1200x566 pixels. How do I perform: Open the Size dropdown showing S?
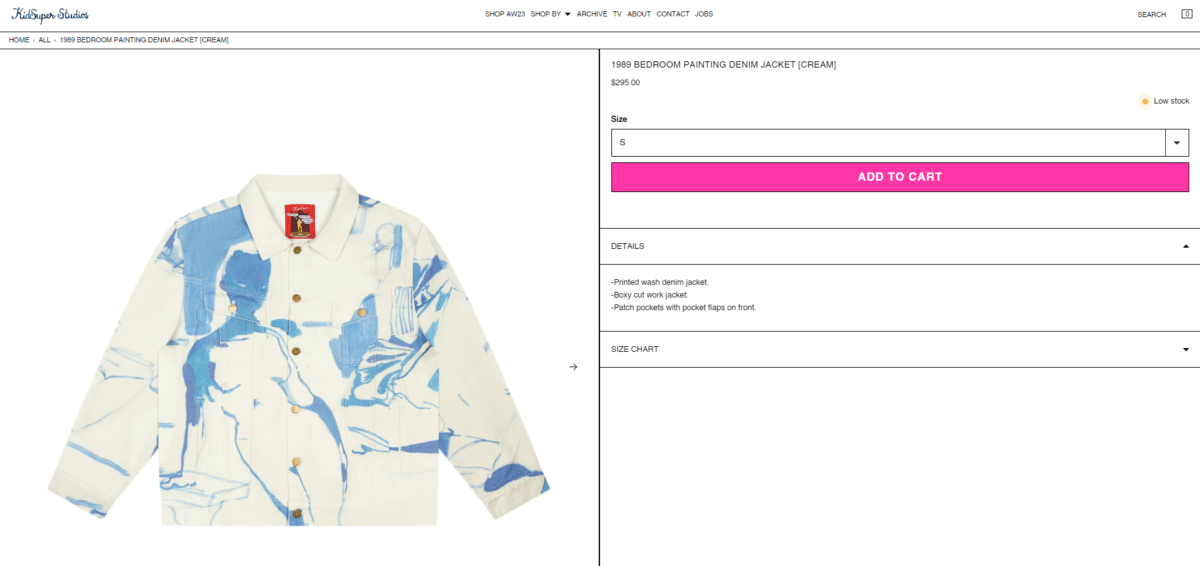coord(899,143)
